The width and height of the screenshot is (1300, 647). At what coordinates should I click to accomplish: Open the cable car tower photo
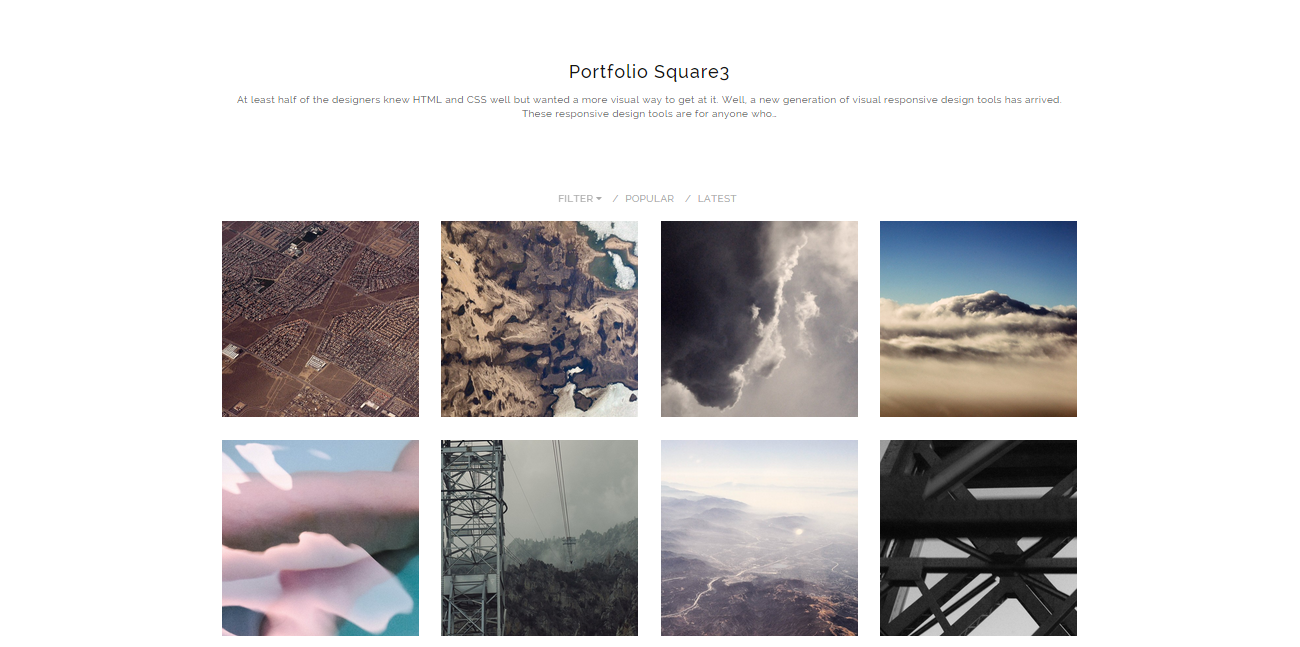click(x=539, y=538)
